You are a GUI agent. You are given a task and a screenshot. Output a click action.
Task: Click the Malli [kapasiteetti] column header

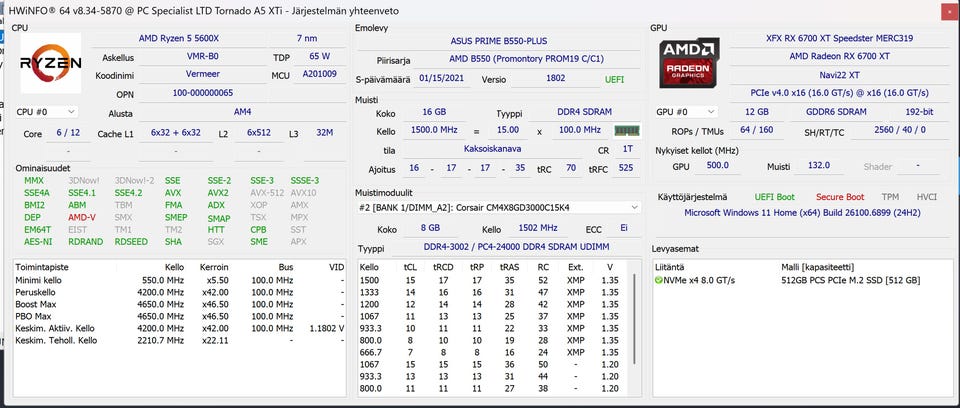tap(820, 267)
